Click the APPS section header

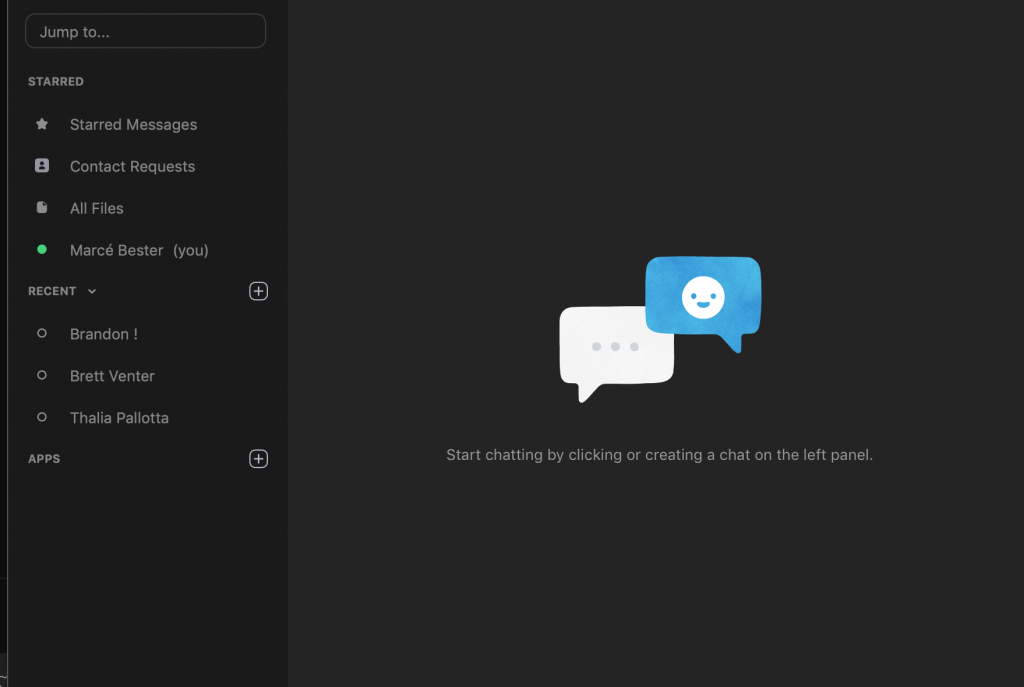coord(44,459)
